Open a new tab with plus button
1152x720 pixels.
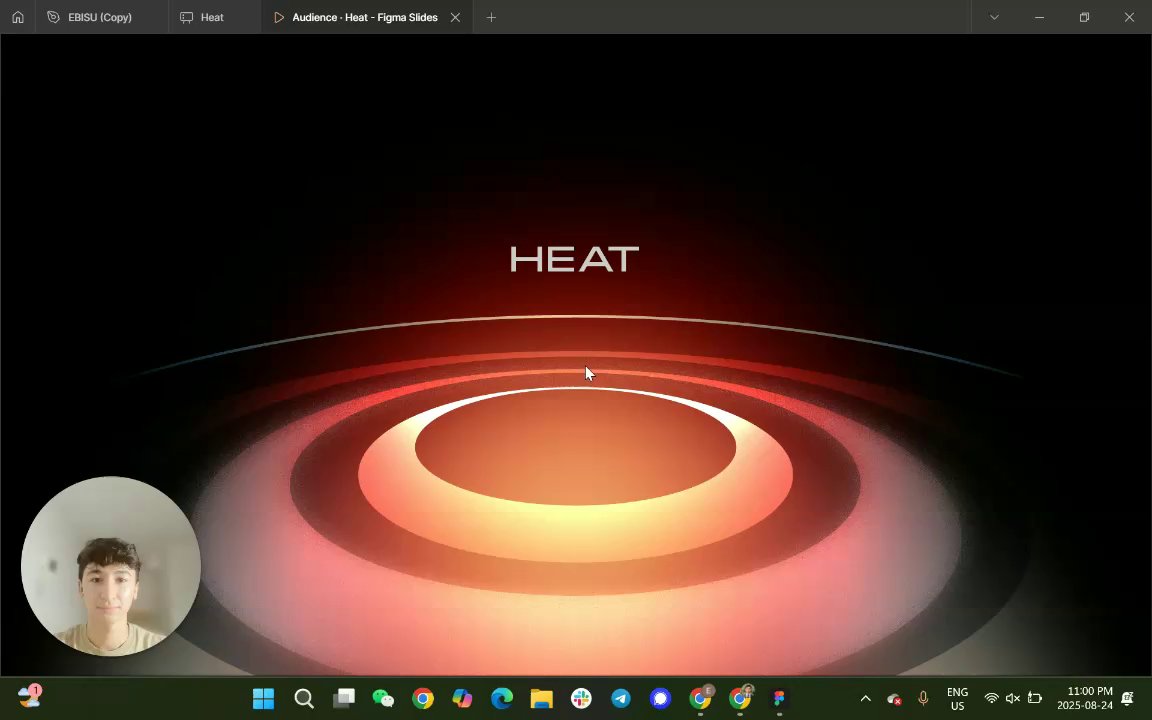tap(492, 17)
